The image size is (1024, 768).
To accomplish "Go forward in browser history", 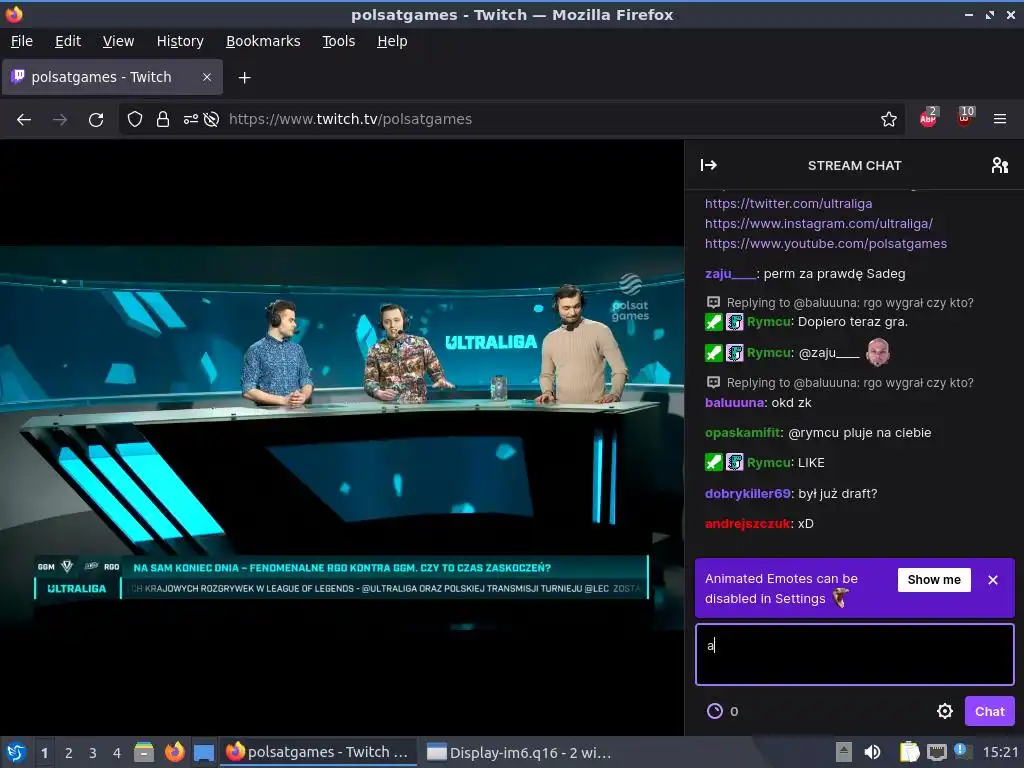I will (60, 119).
